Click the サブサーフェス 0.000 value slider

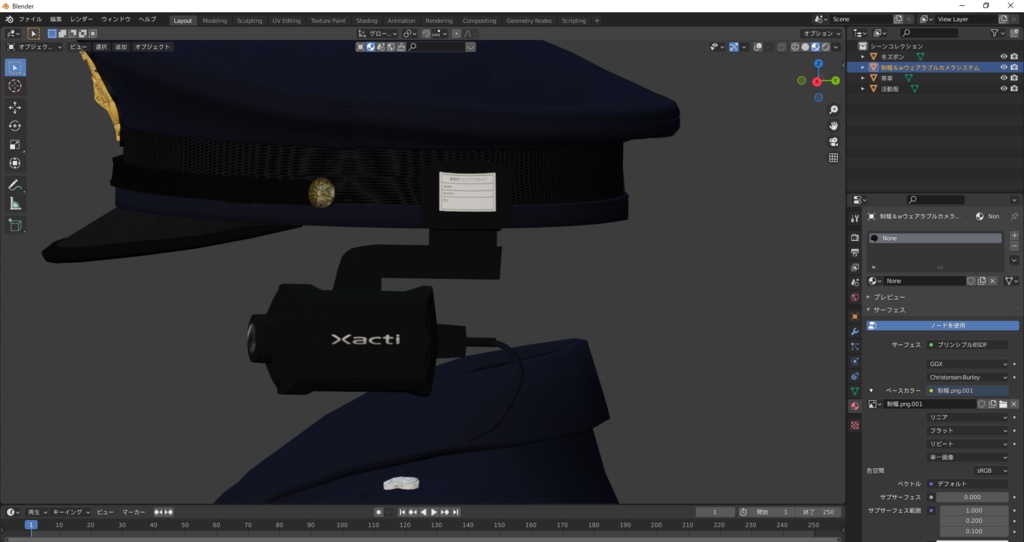point(972,497)
